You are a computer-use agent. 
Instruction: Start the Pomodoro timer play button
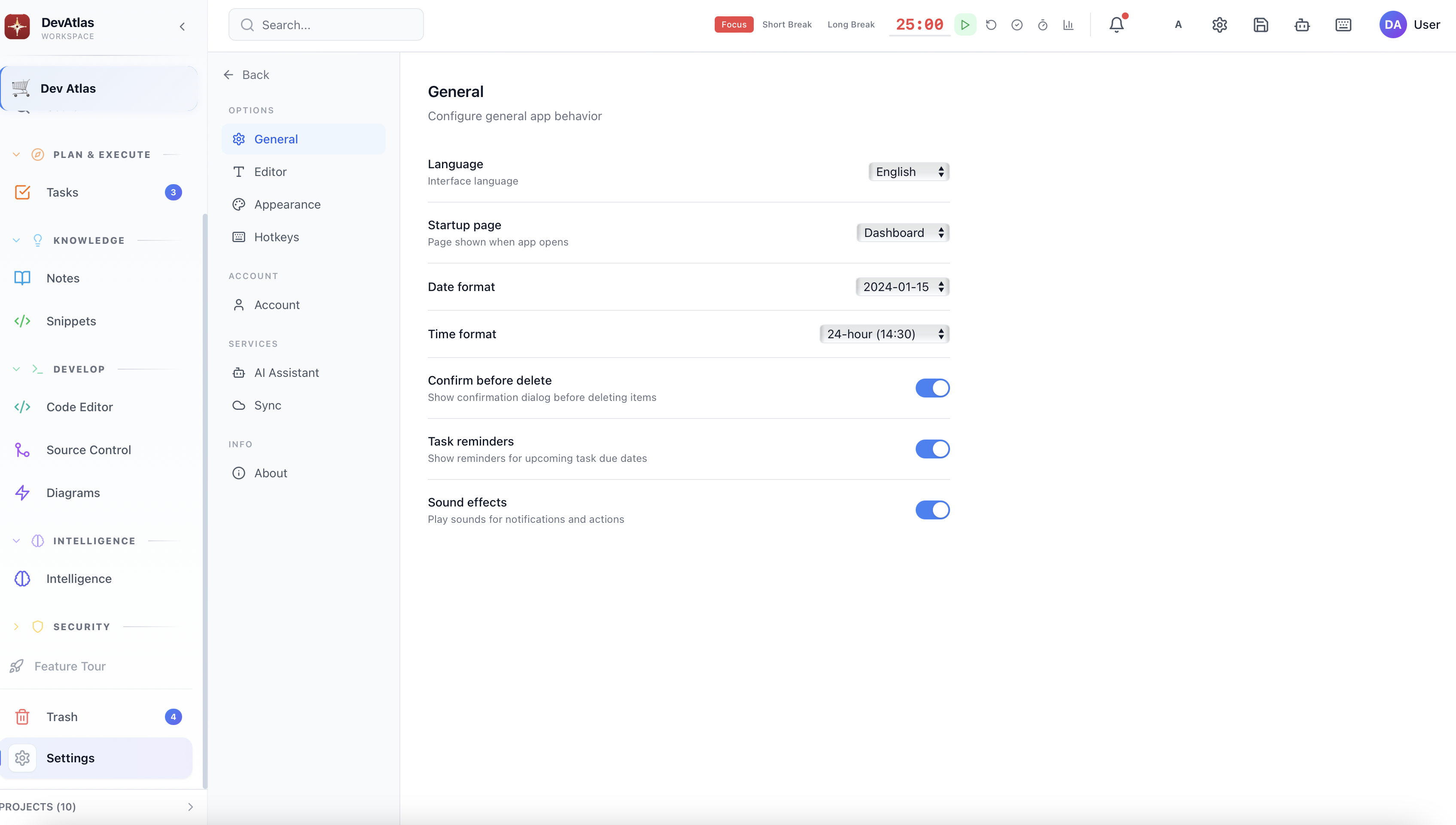point(965,24)
